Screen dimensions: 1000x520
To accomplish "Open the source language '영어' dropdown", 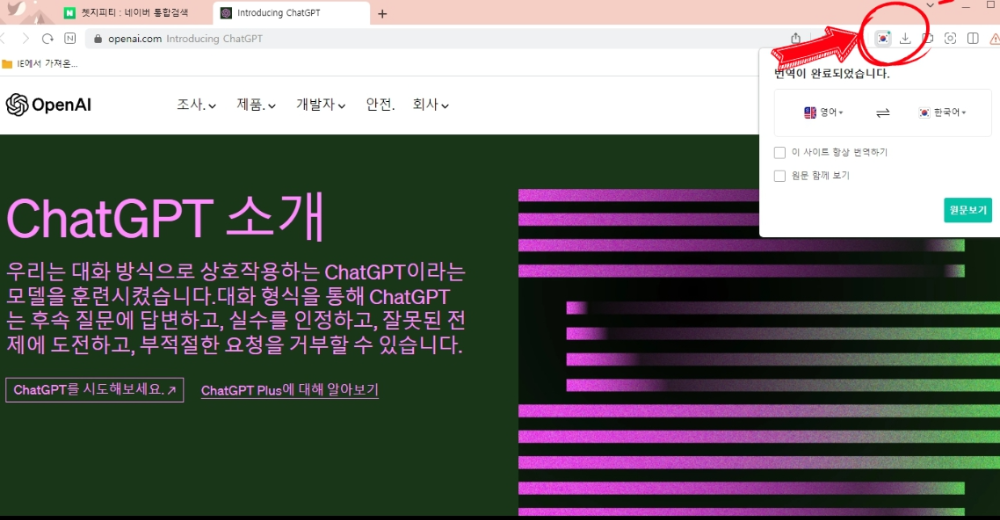I will tap(823, 112).
